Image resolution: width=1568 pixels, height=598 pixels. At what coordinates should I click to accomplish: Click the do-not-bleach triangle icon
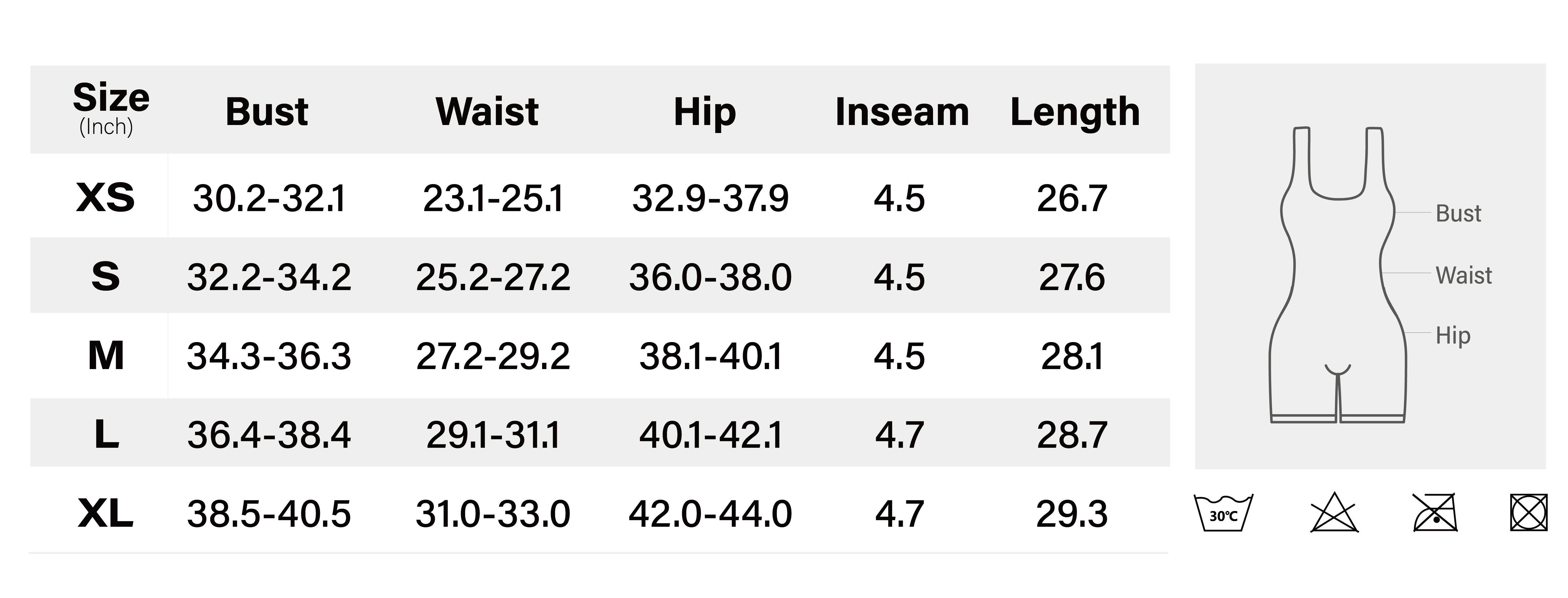pos(1334,513)
